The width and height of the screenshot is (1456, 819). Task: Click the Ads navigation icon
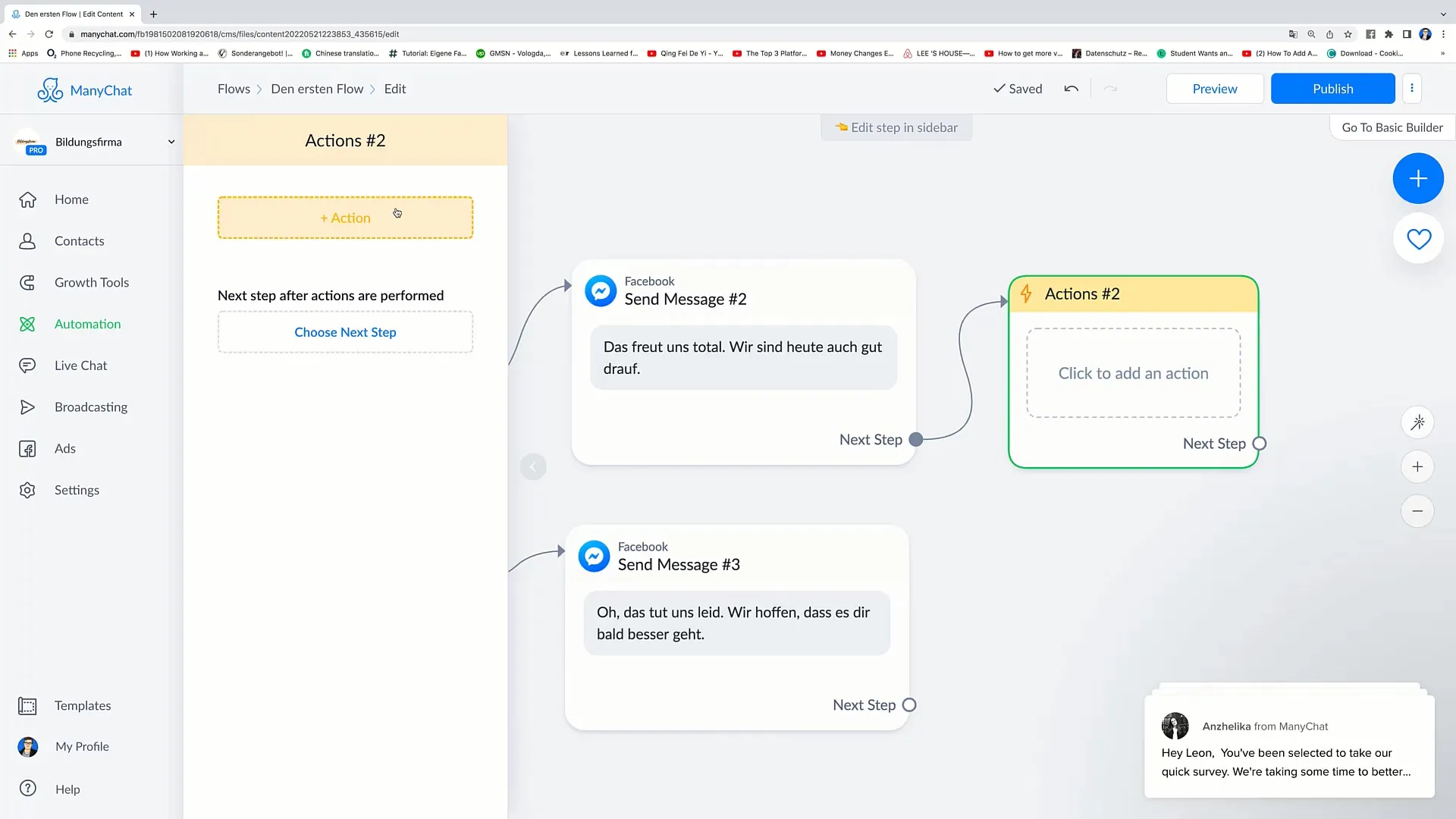pyautogui.click(x=27, y=448)
